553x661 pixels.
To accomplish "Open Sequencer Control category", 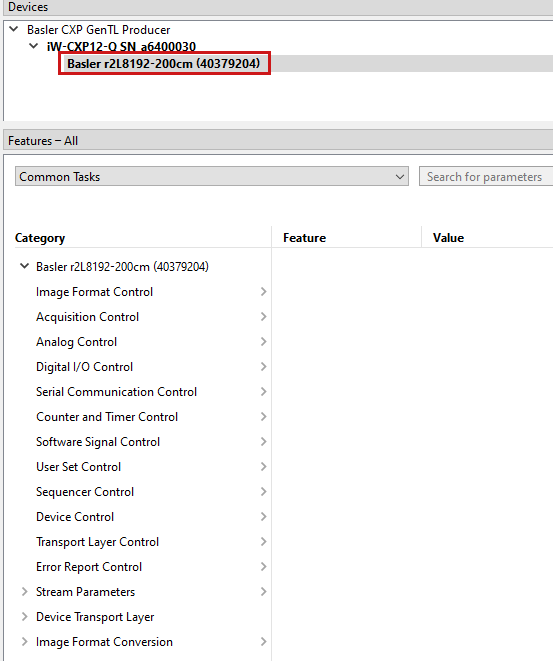I will [85, 492].
